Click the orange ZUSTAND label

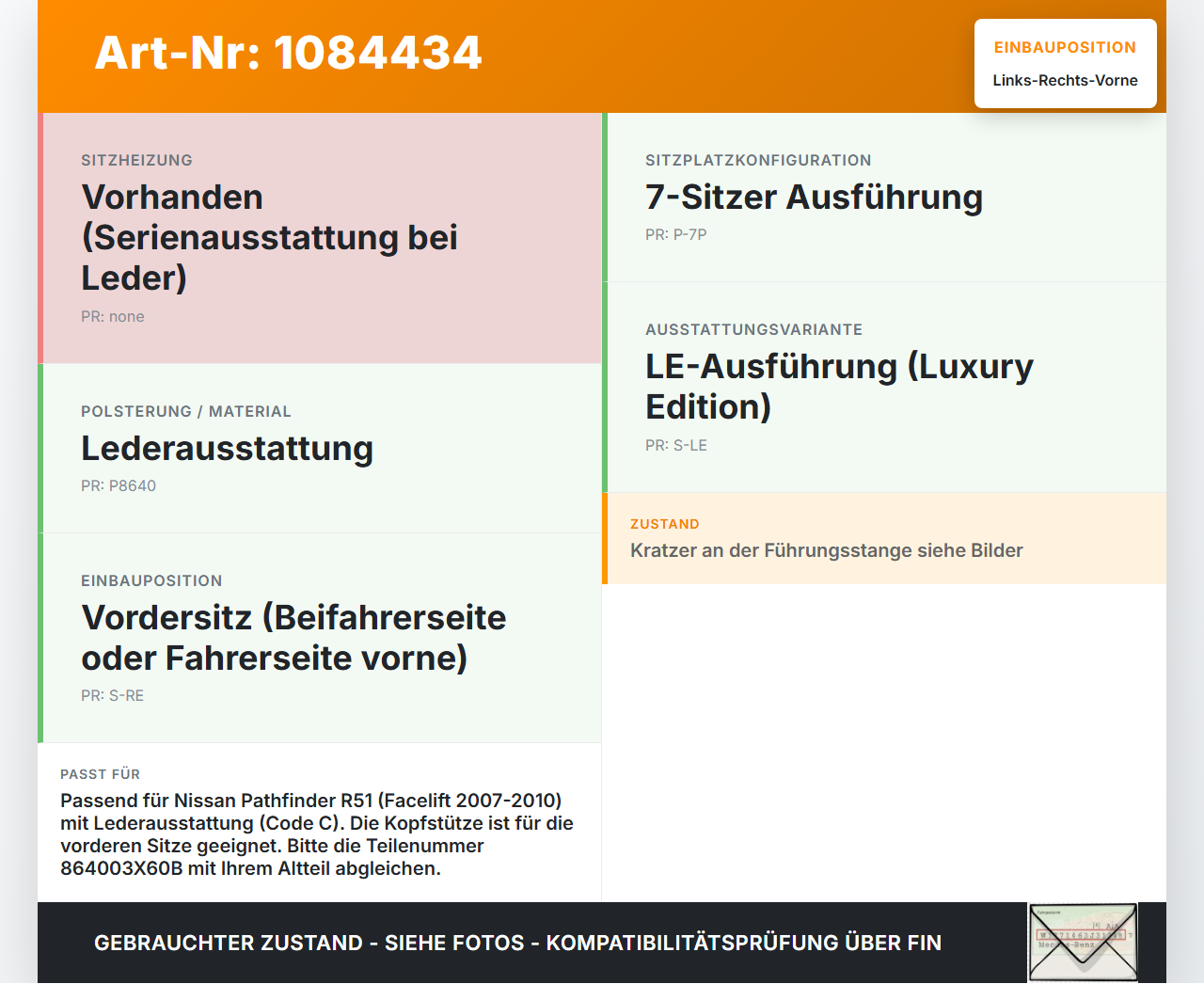click(665, 524)
